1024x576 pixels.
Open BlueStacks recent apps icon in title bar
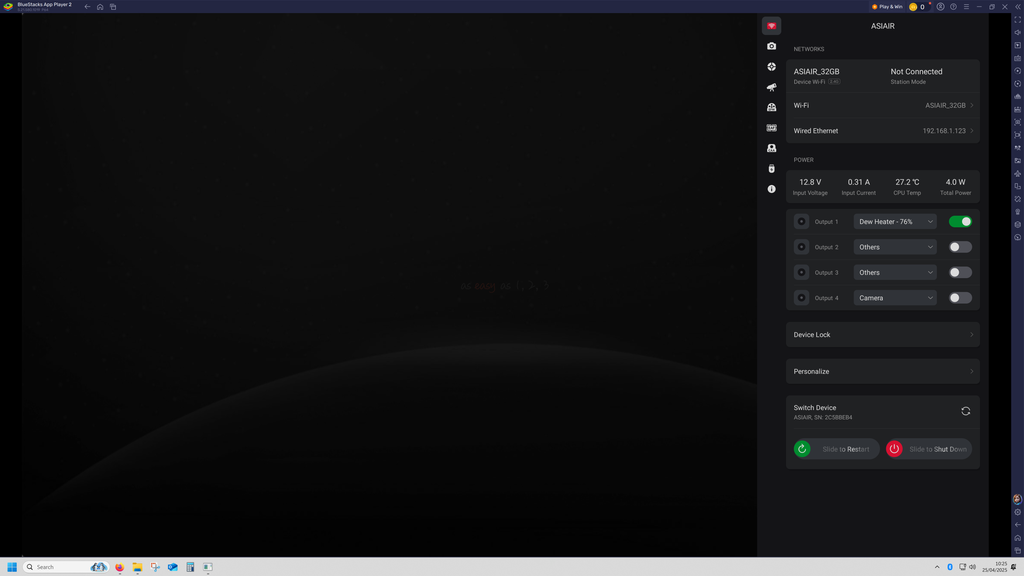pyautogui.click(x=113, y=7)
